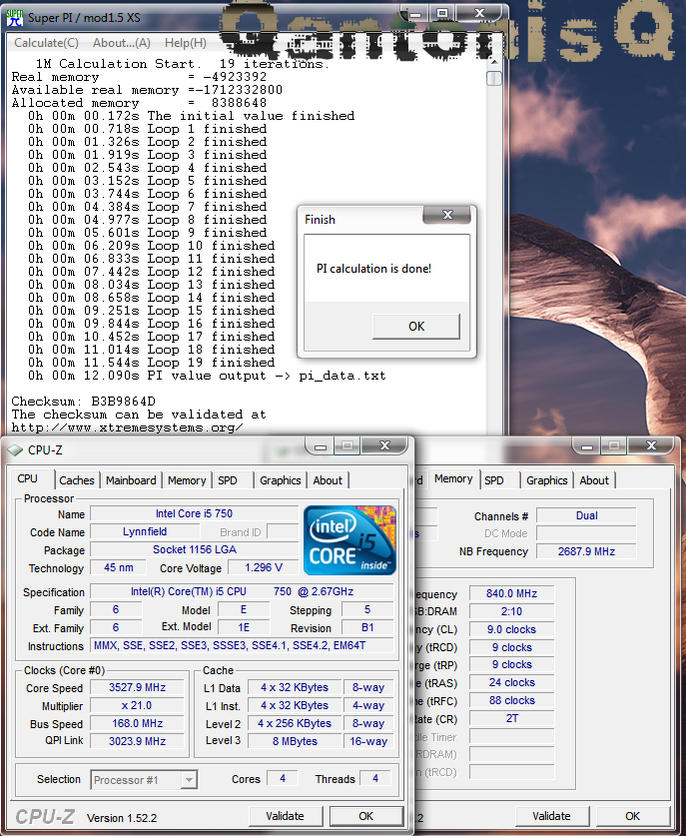Click Super PI scroll-up arrow

point(494,62)
